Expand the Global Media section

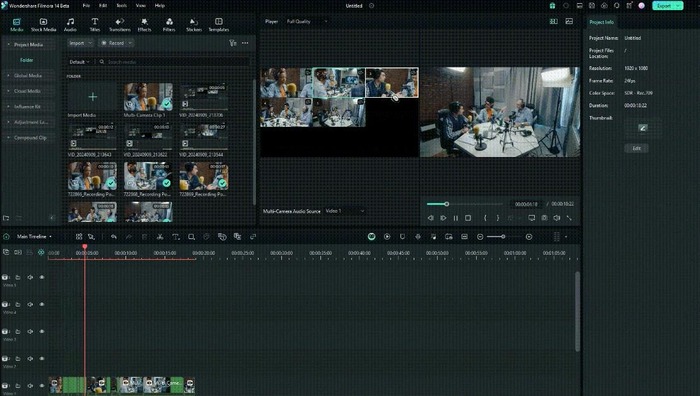point(28,75)
